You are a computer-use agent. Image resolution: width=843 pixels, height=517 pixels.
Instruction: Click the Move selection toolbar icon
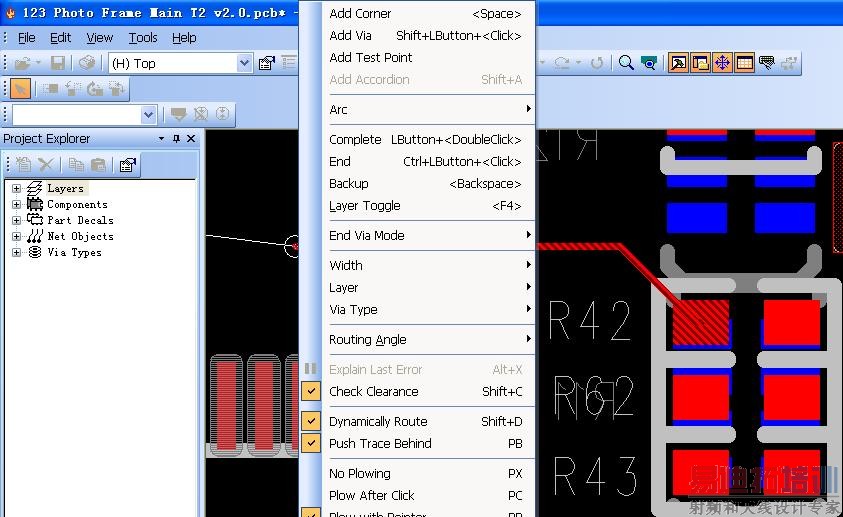click(51, 89)
